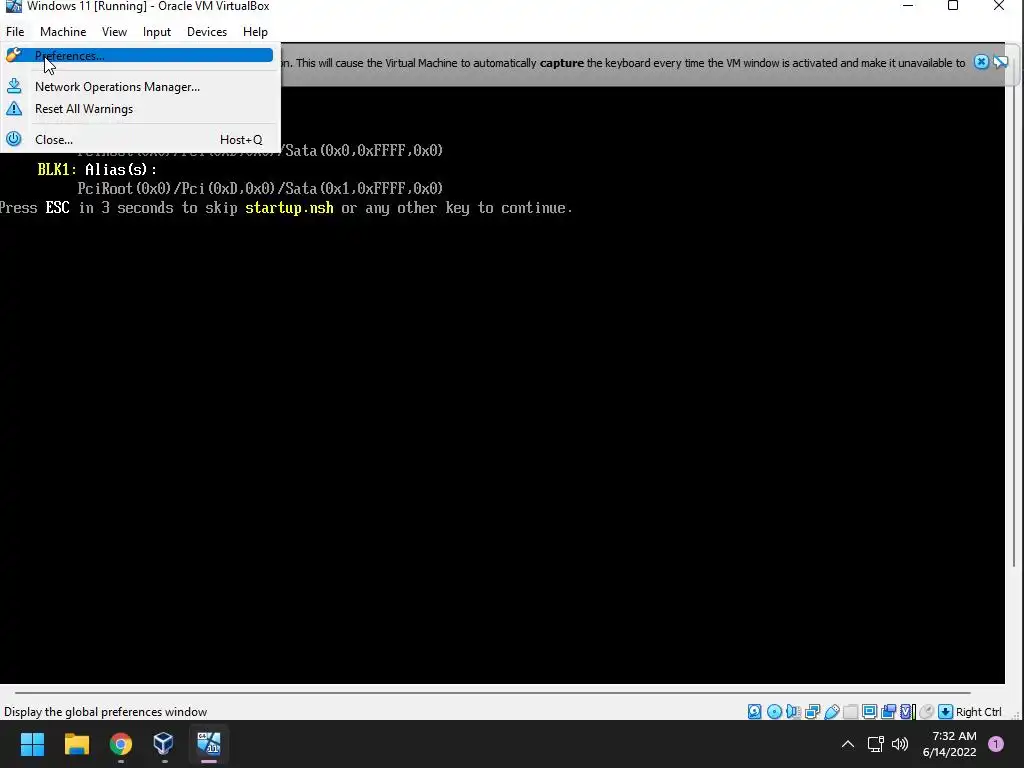1024x768 pixels.
Task: Open File Explorer from the taskbar
Action: 76,744
